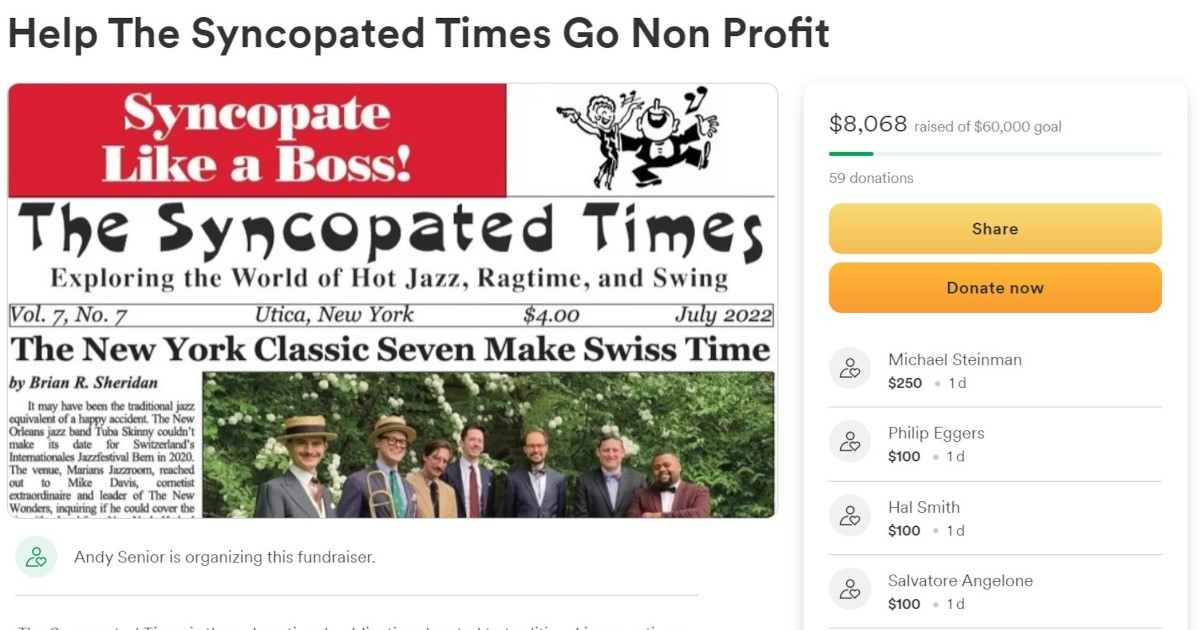Image resolution: width=1200 pixels, height=630 pixels.
Task: Click the organizer avatar icon beside Andy Senior
Action: (36, 557)
